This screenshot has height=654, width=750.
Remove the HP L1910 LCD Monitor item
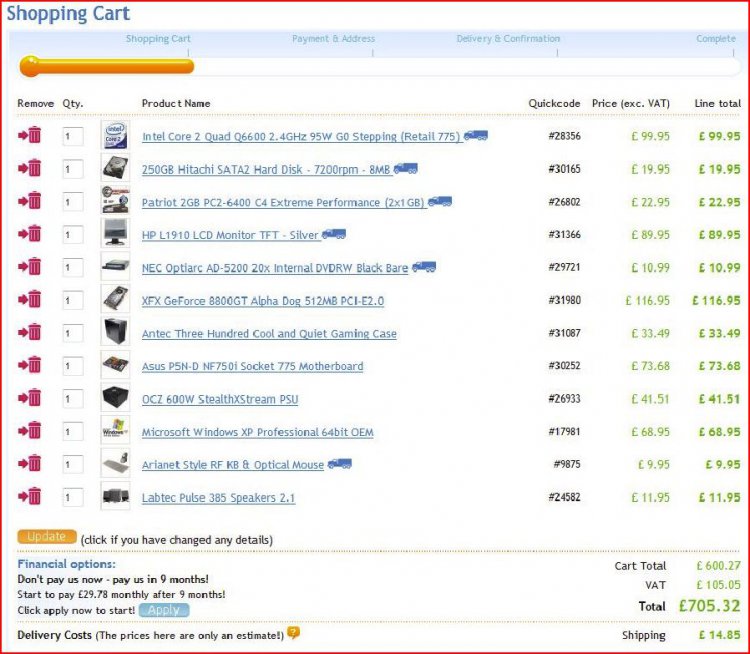30,234
